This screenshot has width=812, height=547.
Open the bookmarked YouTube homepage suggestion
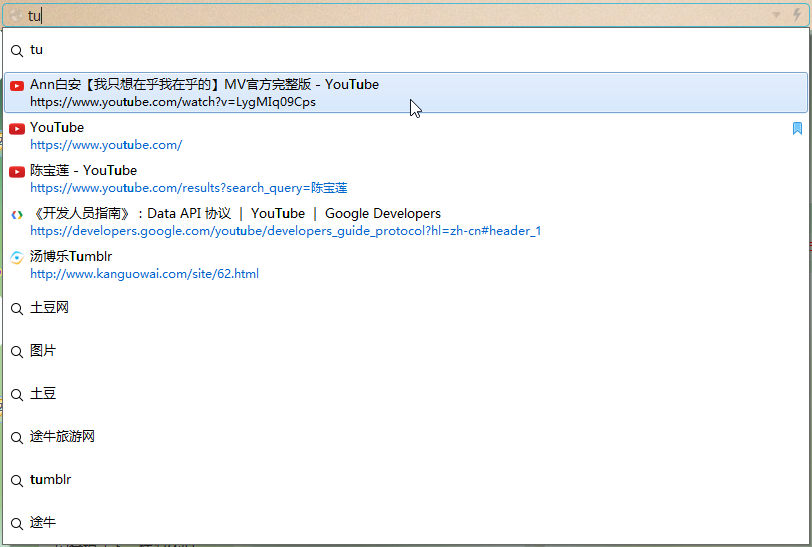click(x=405, y=136)
